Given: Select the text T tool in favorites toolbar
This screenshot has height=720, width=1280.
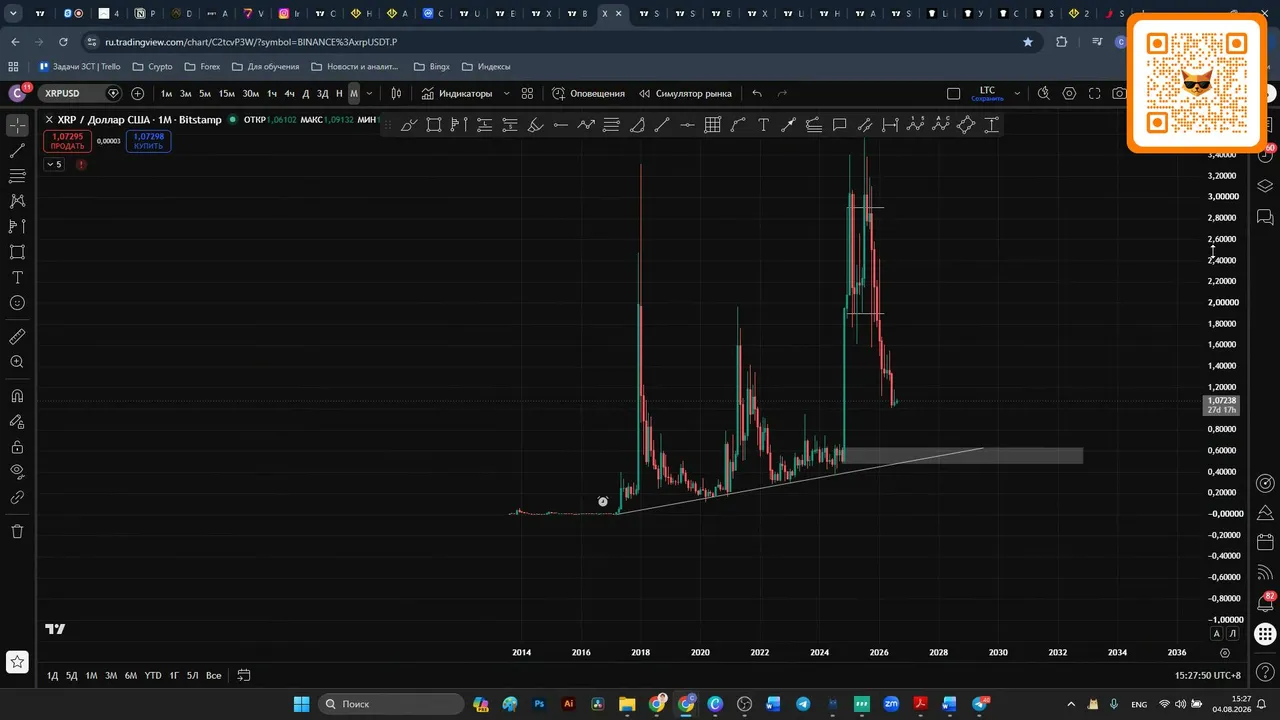Looking at the screenshot, I should click(763, 125).
